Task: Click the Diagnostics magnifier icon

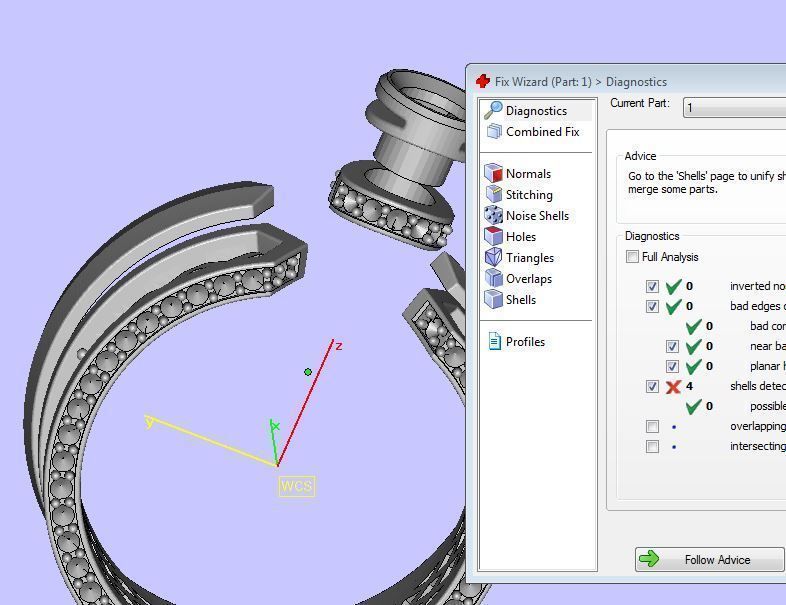Action: pos(494,110)
